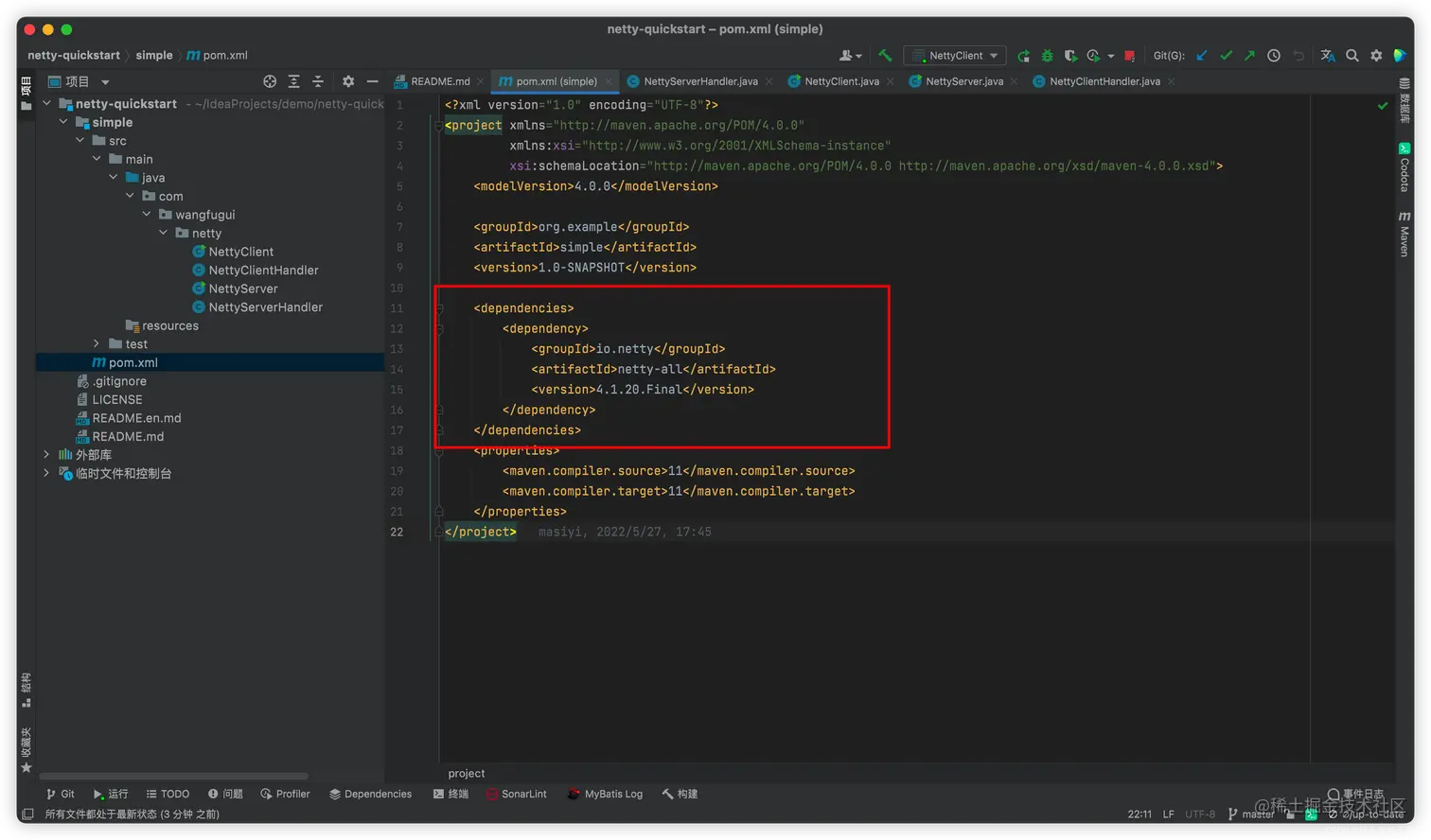Open the project view mode dropdown
The image size is (1431, 840).
tap(105, 82)
